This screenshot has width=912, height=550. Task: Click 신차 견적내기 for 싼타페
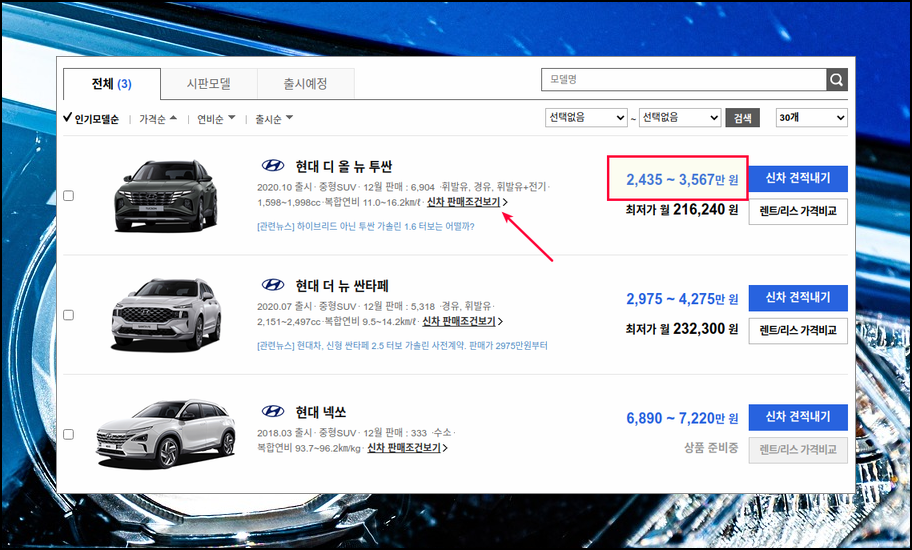[798, 298]
